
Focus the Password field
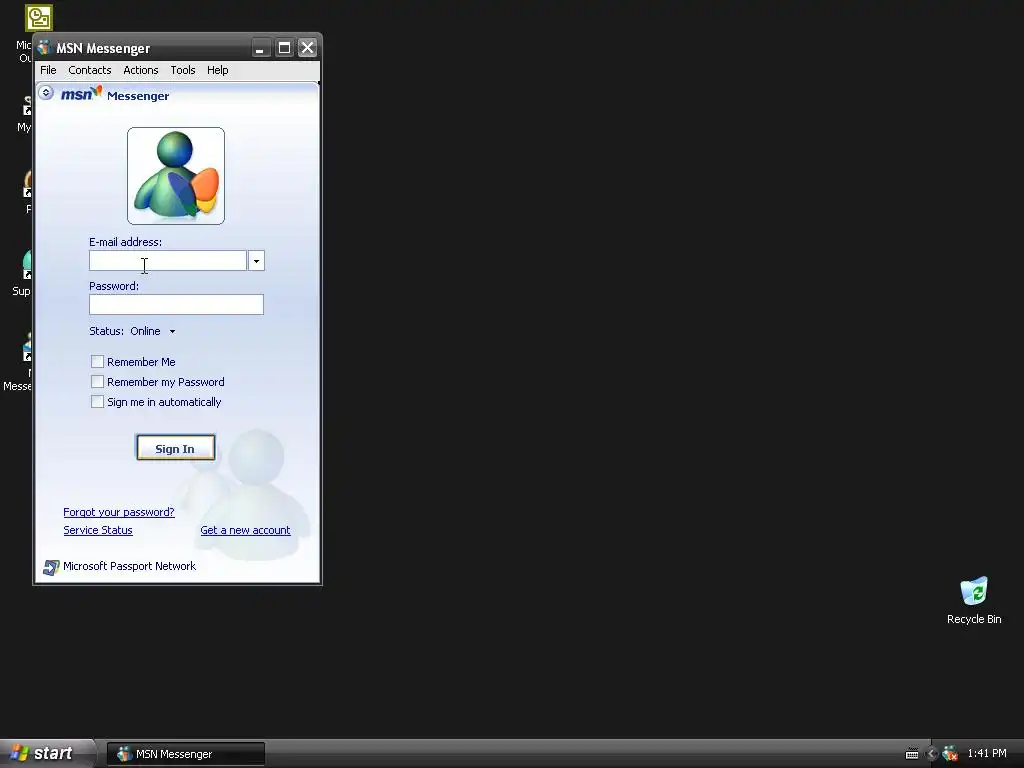(176, 304)
